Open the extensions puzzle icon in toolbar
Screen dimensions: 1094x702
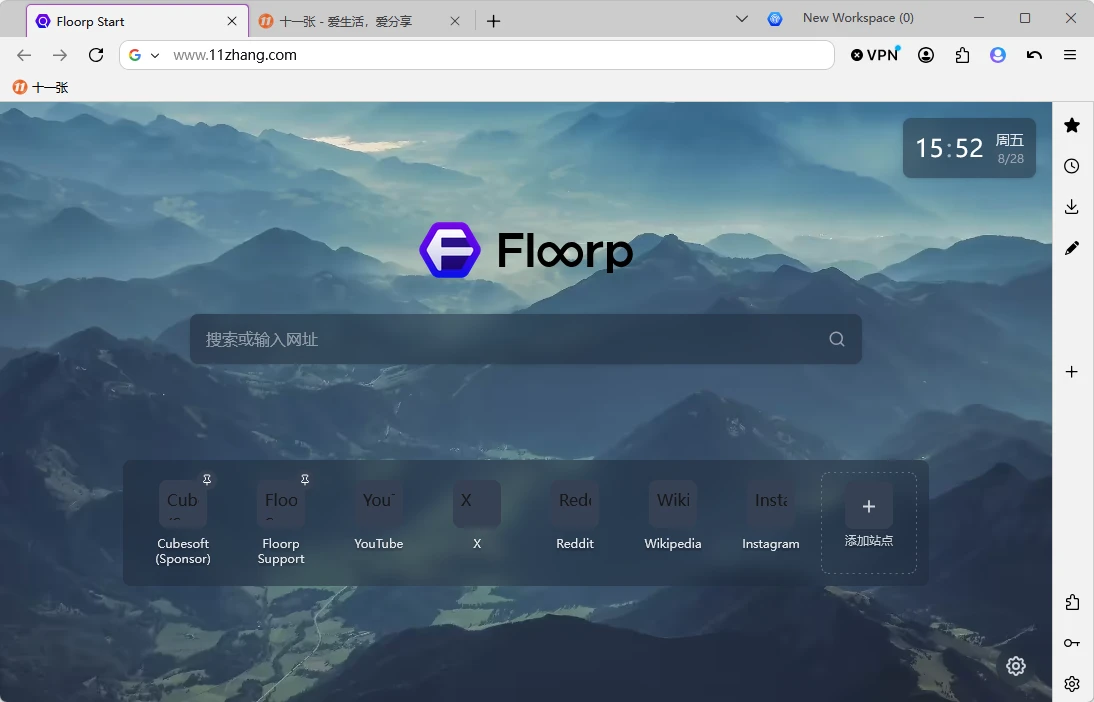(962, 55)
